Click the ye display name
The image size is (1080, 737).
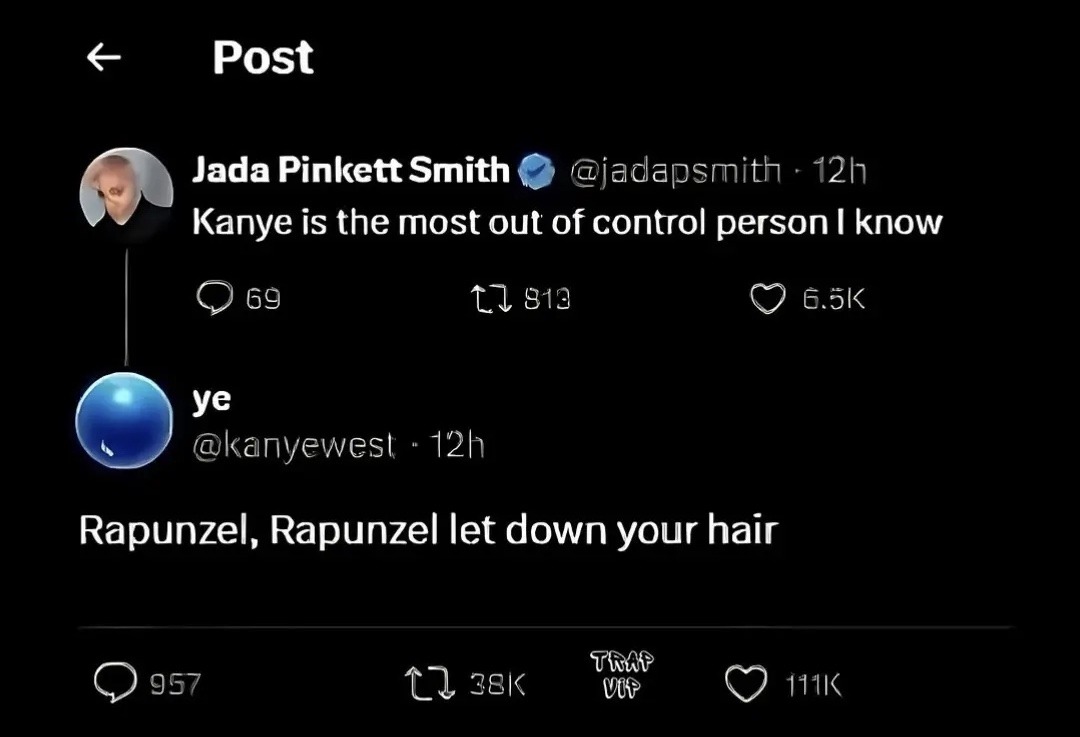[x=211, y=398]
